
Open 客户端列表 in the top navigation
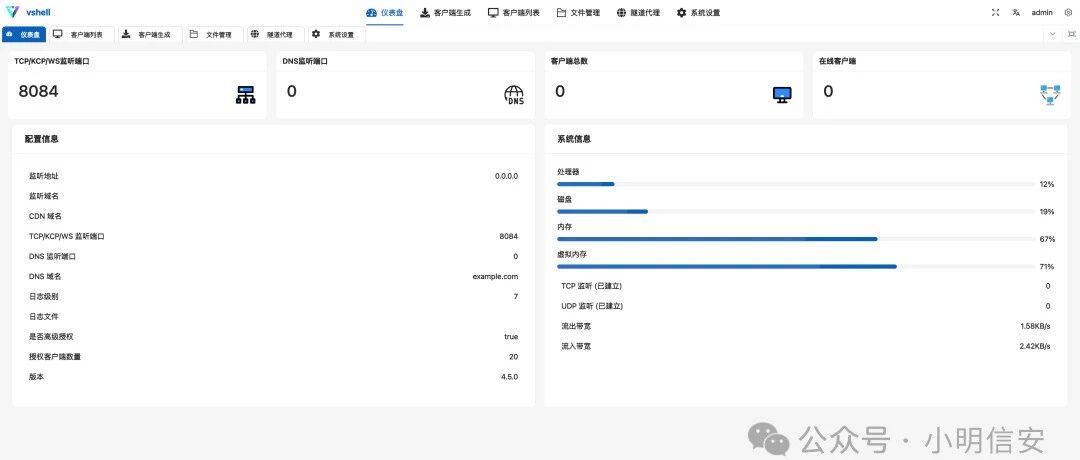point(514,12)
